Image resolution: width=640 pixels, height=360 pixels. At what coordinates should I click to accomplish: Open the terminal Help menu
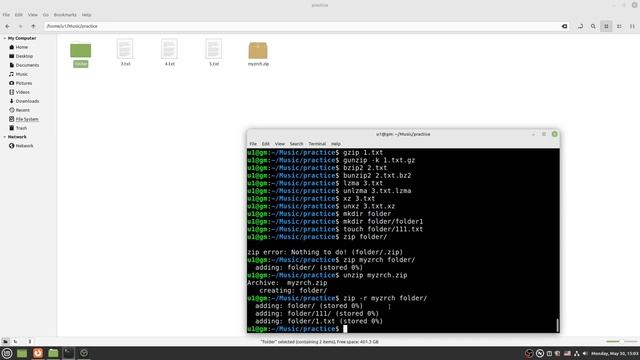(336, 144)
